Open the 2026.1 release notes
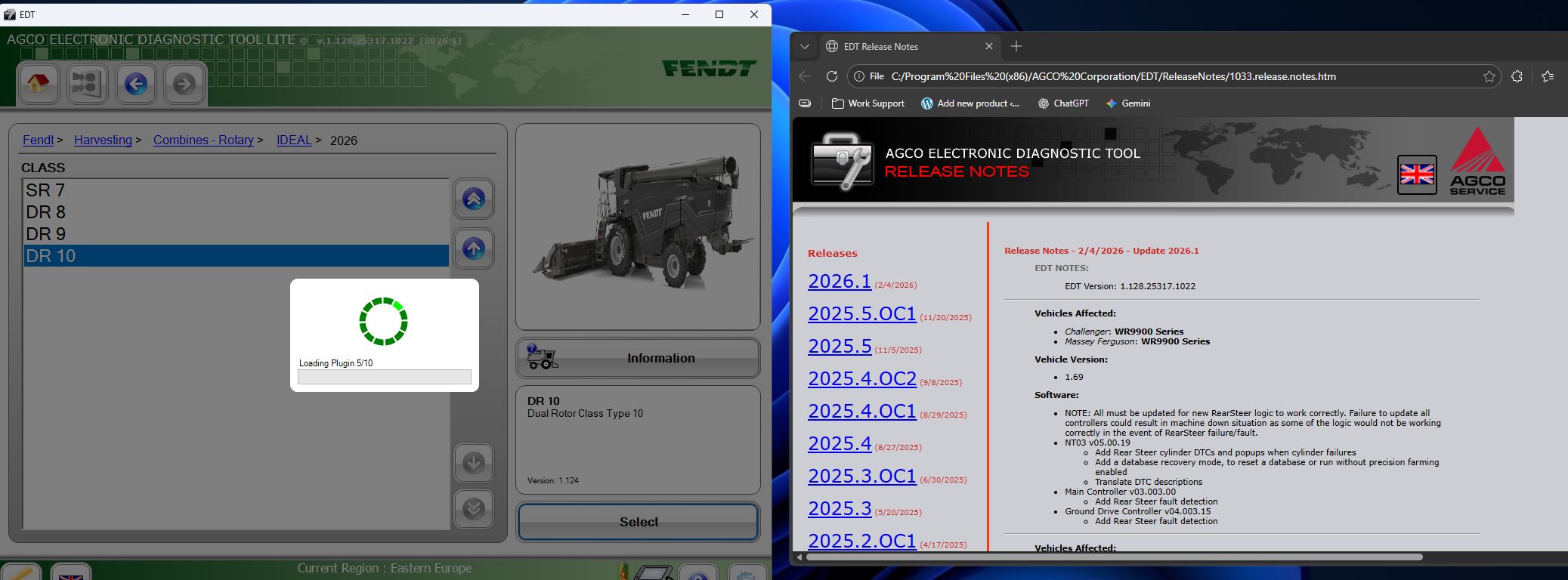Image resolution: width=1568 pixels, height=580 pixels. (840, 281)
